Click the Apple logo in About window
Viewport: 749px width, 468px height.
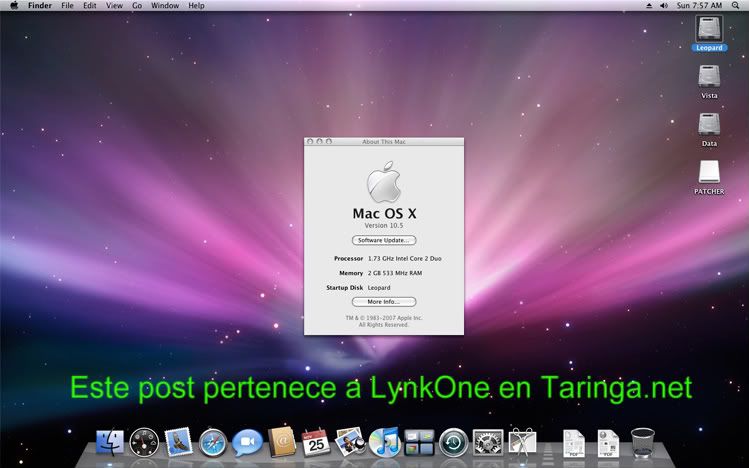(384, 181)
